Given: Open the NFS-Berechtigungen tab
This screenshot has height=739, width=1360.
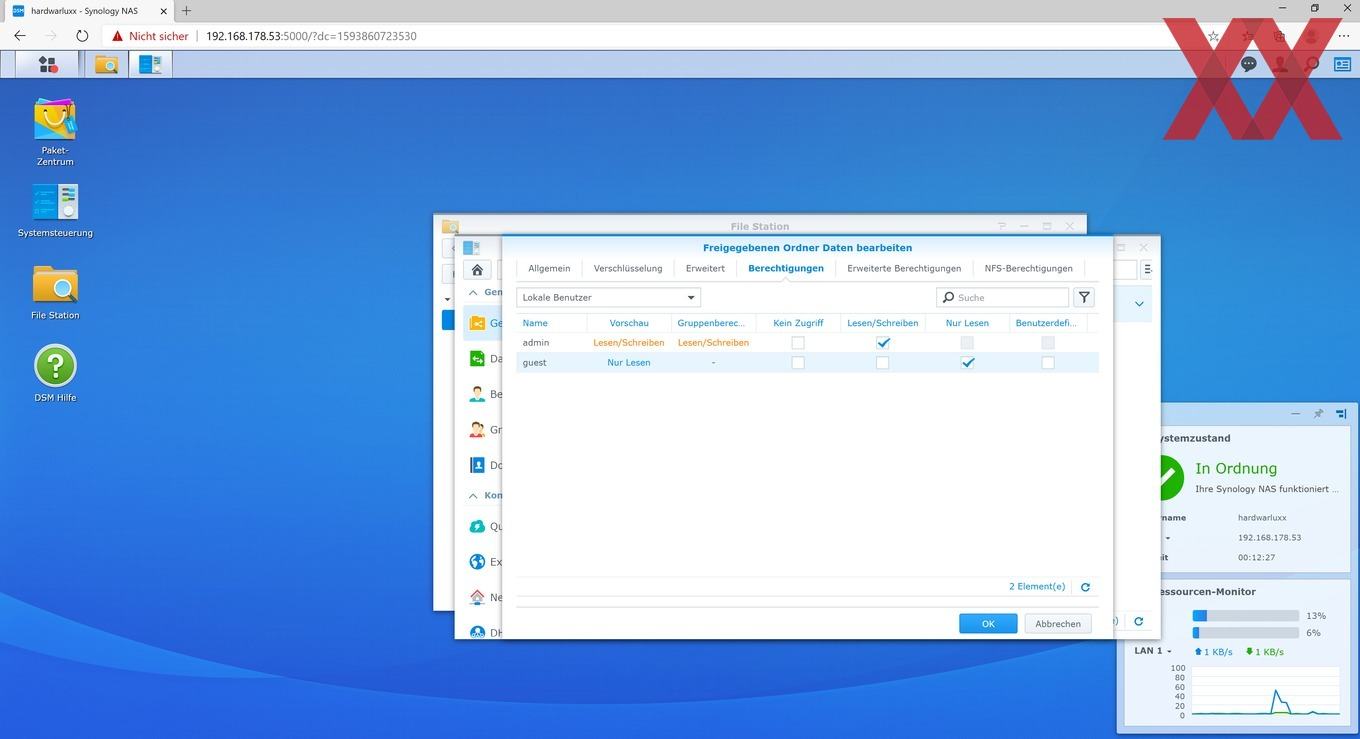Looking at the screenshot, I should pyautogui.click(x=1028, y=268).
